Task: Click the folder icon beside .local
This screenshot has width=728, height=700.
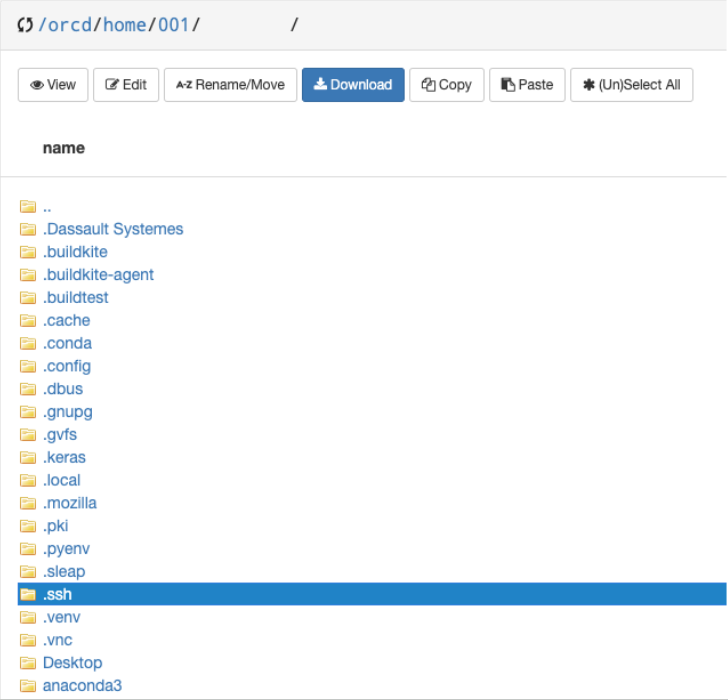Action: (28, 480)
